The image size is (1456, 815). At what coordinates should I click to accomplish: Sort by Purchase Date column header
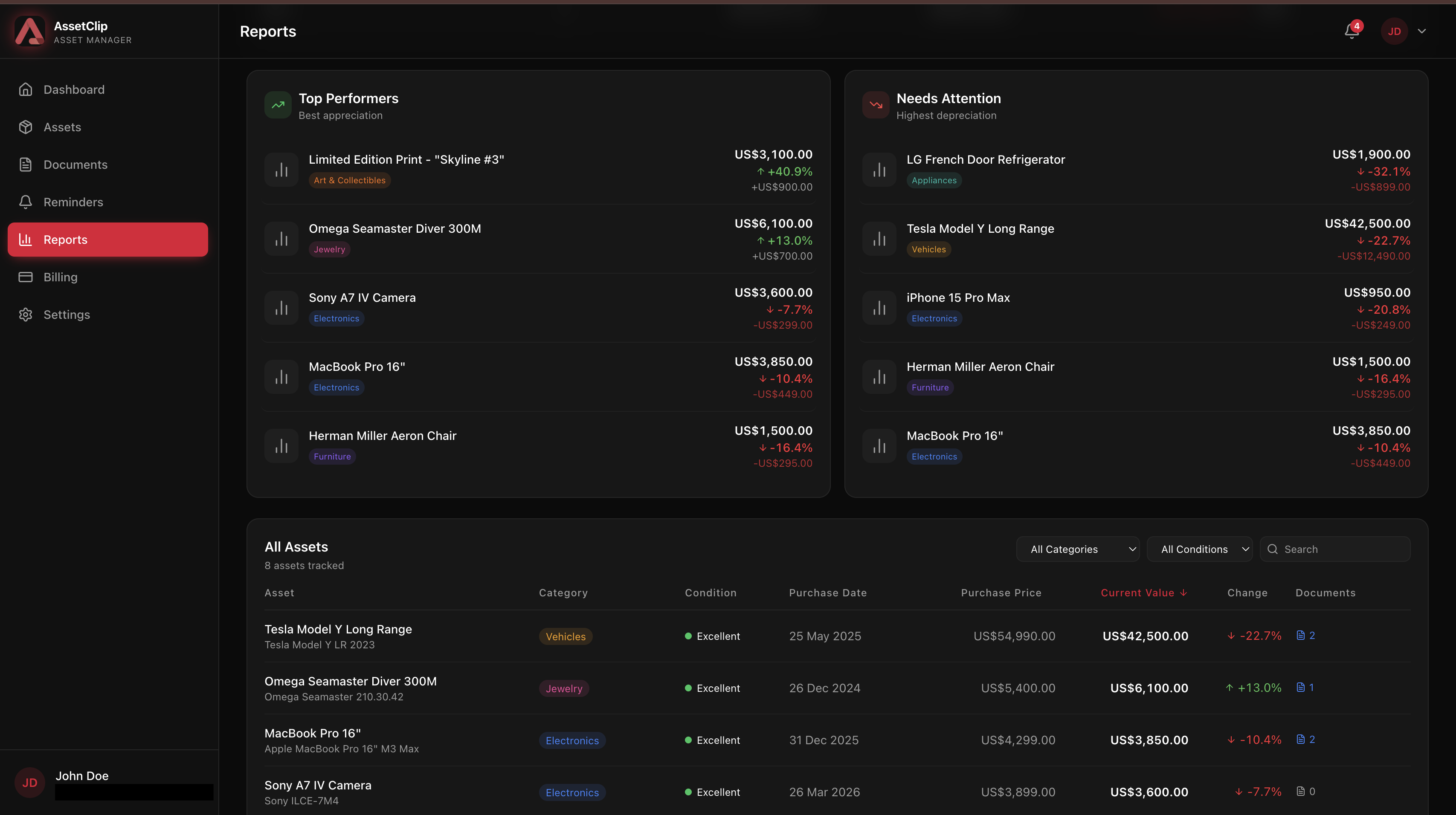pyautogui.click(x=827, y=592)
